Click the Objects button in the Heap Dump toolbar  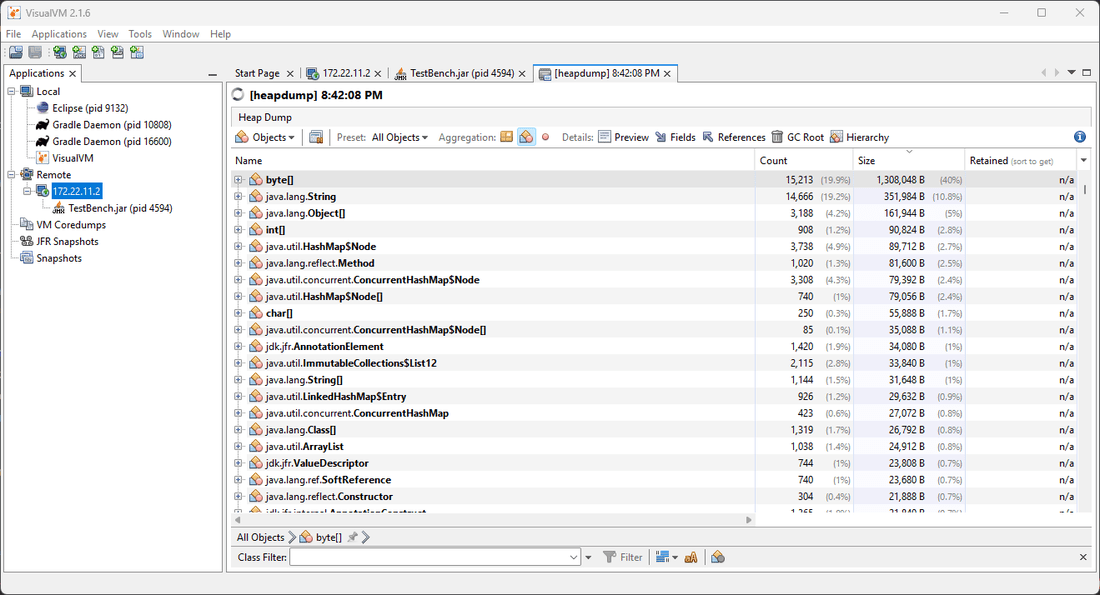click(265, 137)
